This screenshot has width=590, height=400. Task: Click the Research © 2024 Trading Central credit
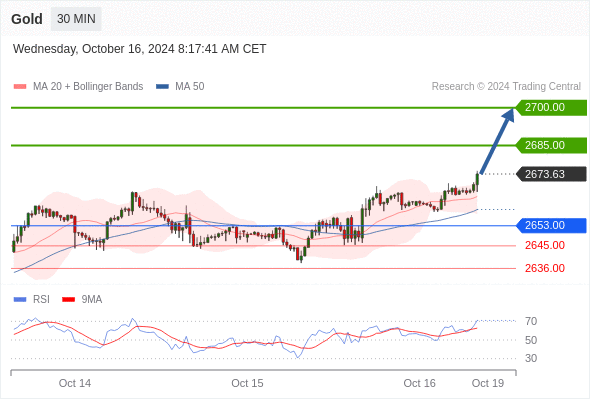pos(506,87)
